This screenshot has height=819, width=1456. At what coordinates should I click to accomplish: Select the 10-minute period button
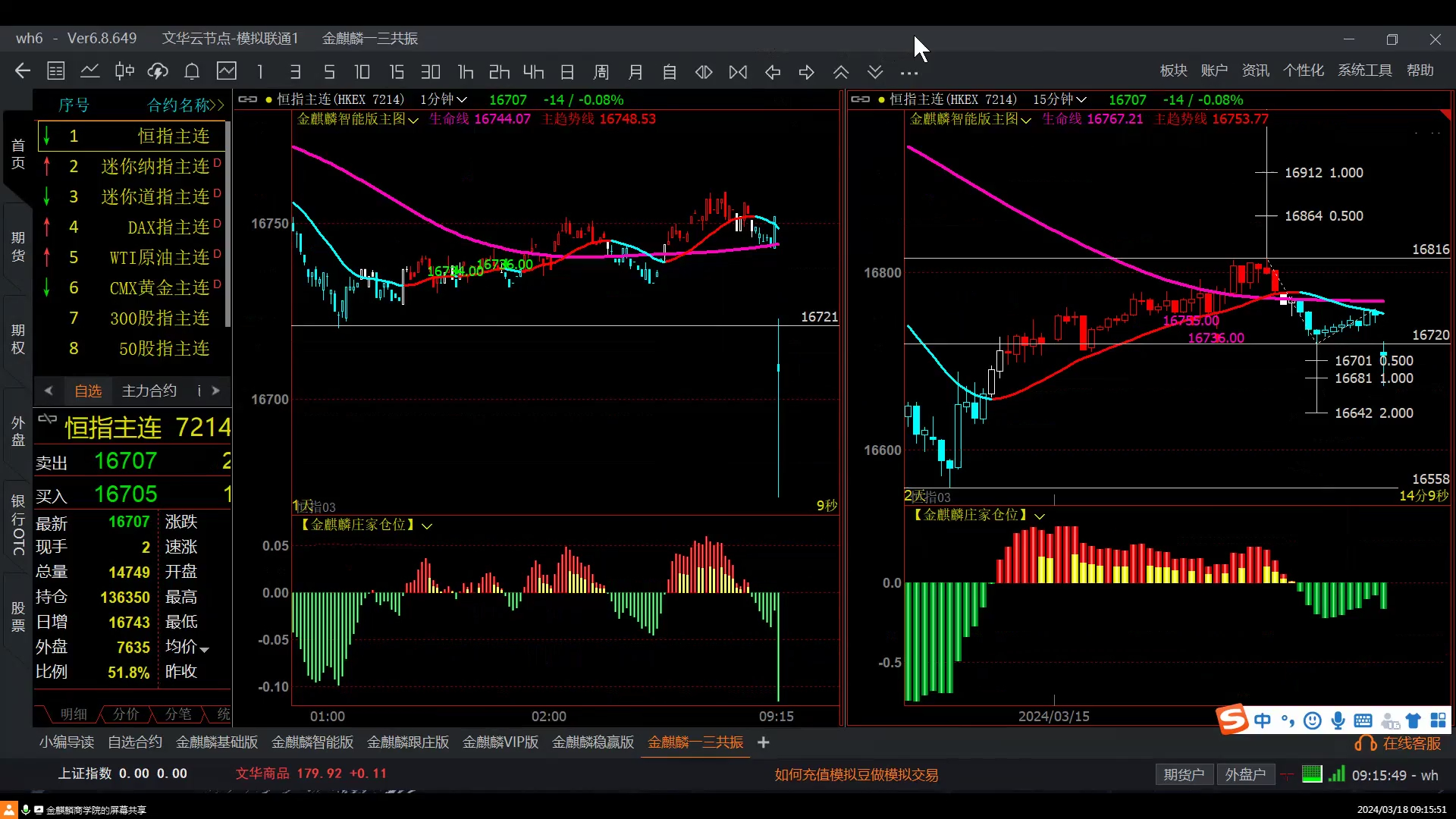(x=362, y=71)
